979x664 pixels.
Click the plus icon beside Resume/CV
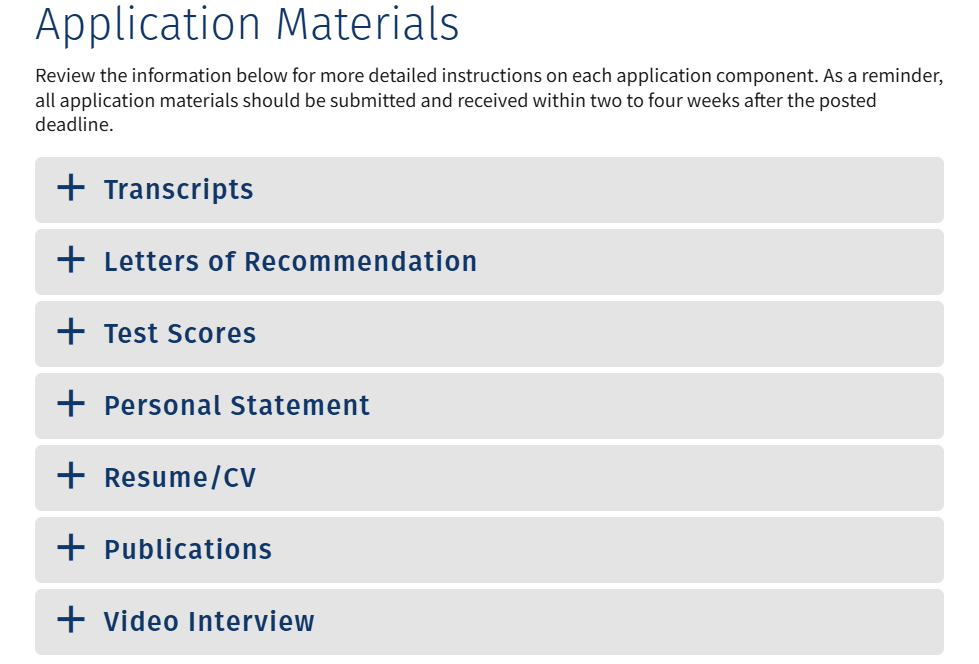(x=71, y=475)
